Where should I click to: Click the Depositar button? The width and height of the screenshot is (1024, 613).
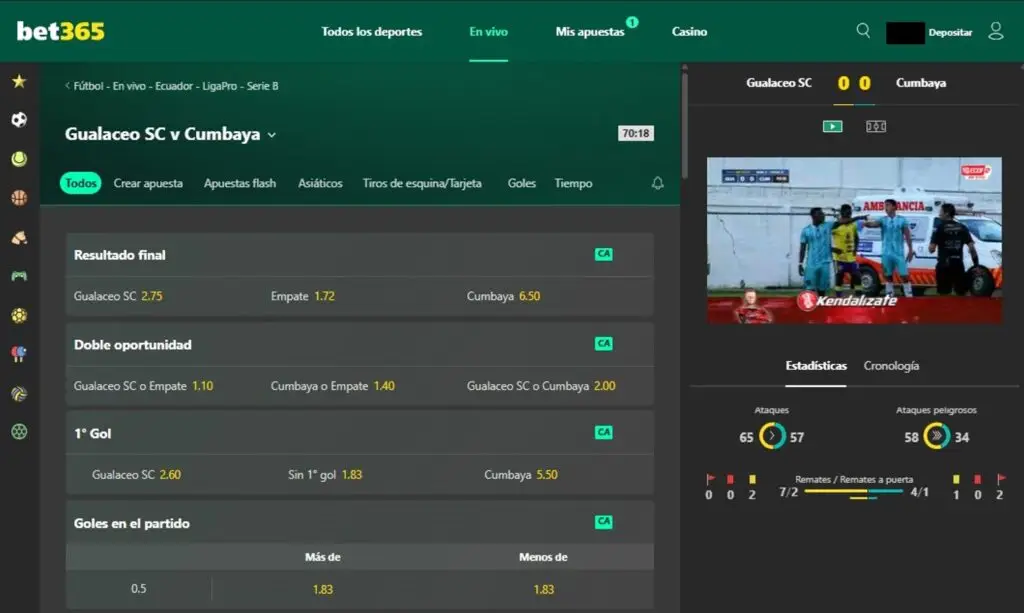click(950, 32)
